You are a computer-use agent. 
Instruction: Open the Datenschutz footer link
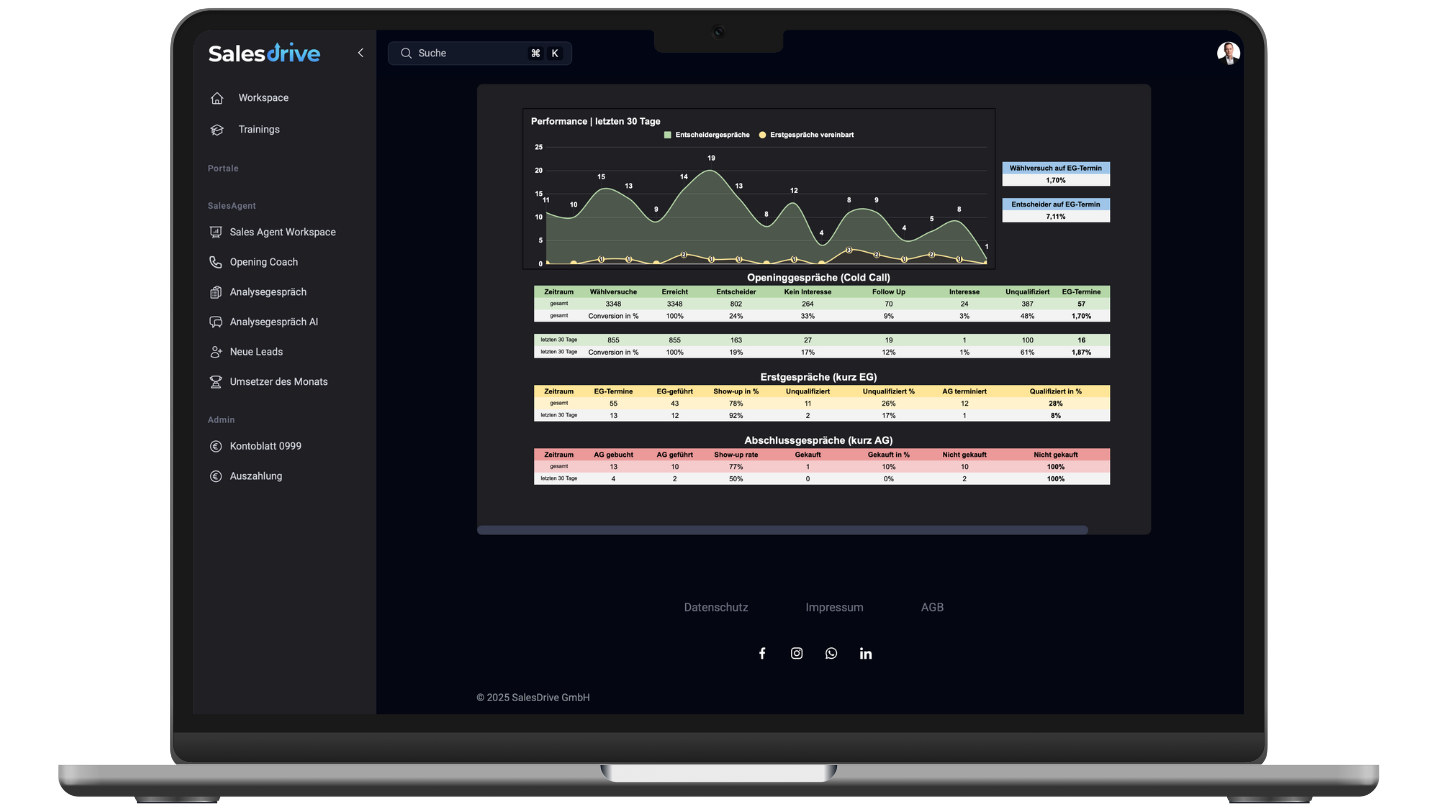[716, 607]
